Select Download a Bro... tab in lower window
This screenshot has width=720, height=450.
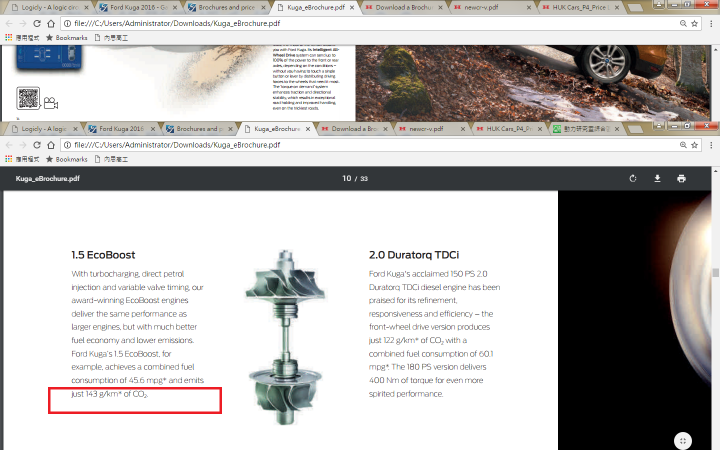click(x=354, y=129)
